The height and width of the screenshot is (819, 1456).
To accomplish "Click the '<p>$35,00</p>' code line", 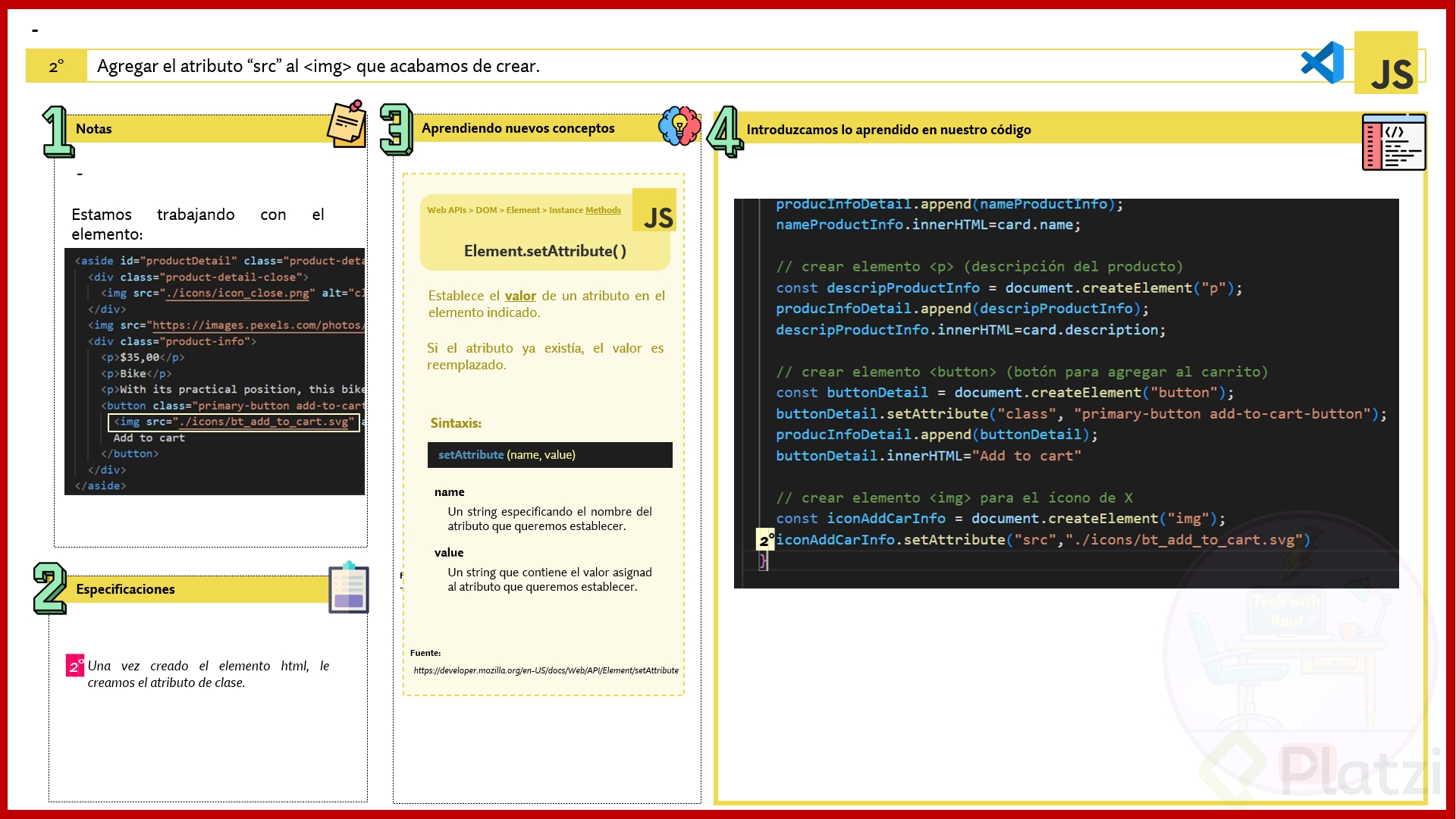I will [143, 358].
